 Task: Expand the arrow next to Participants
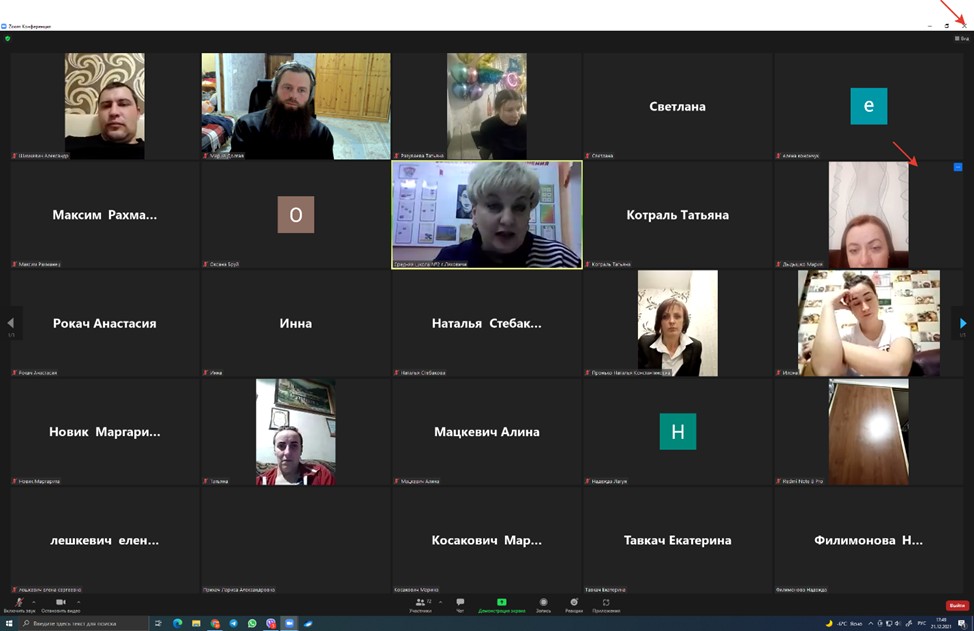point(440,602)
